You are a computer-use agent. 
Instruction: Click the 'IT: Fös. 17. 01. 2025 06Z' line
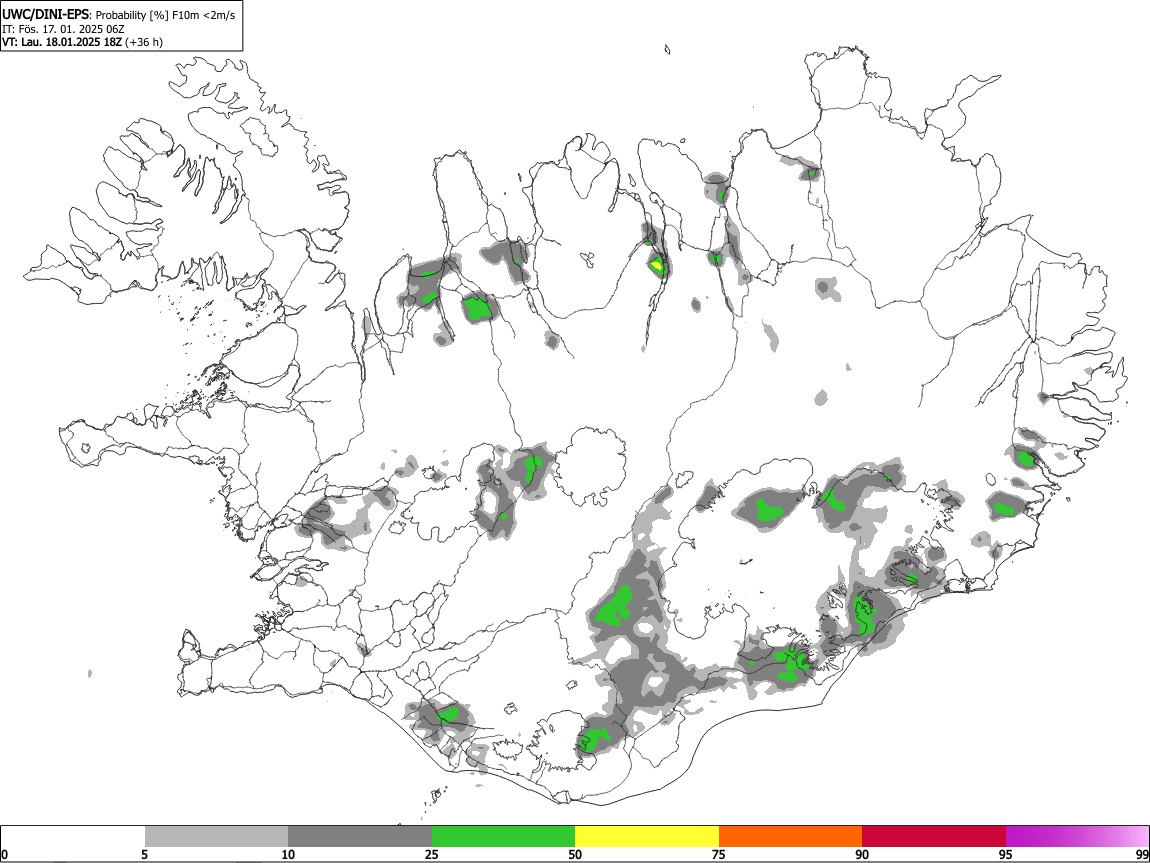click(x=63, y=29)
